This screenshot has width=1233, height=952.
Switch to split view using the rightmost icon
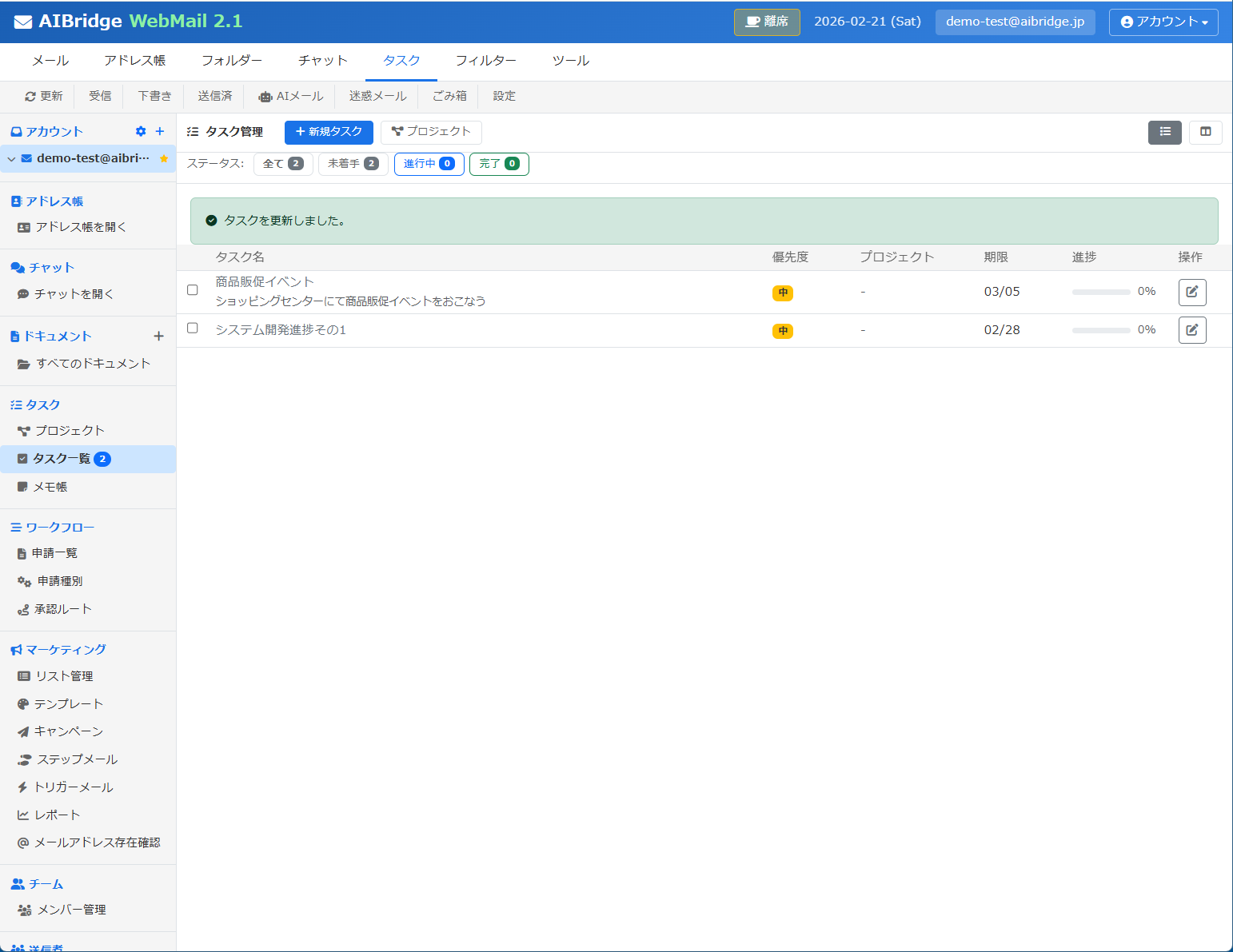pos(1205,132)
